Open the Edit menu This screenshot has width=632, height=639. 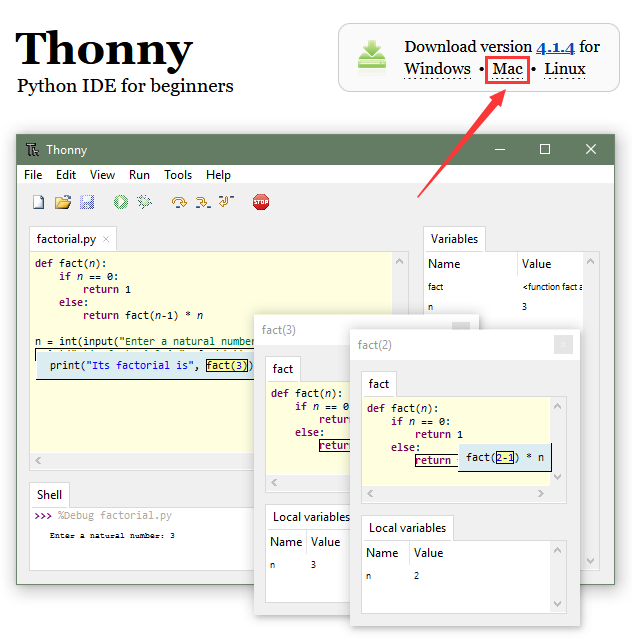66,175
